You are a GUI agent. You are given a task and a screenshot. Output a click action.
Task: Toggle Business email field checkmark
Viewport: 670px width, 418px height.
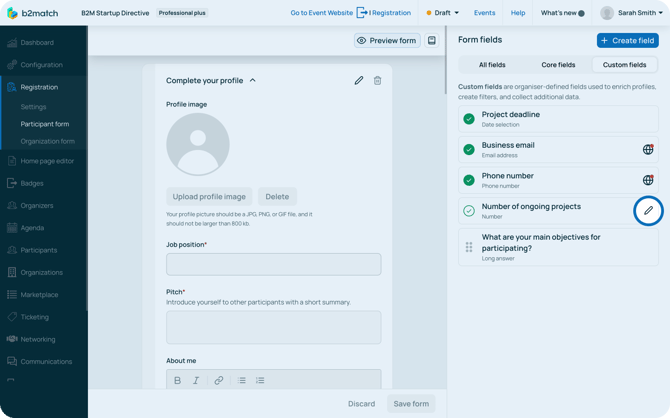[469, 150]
